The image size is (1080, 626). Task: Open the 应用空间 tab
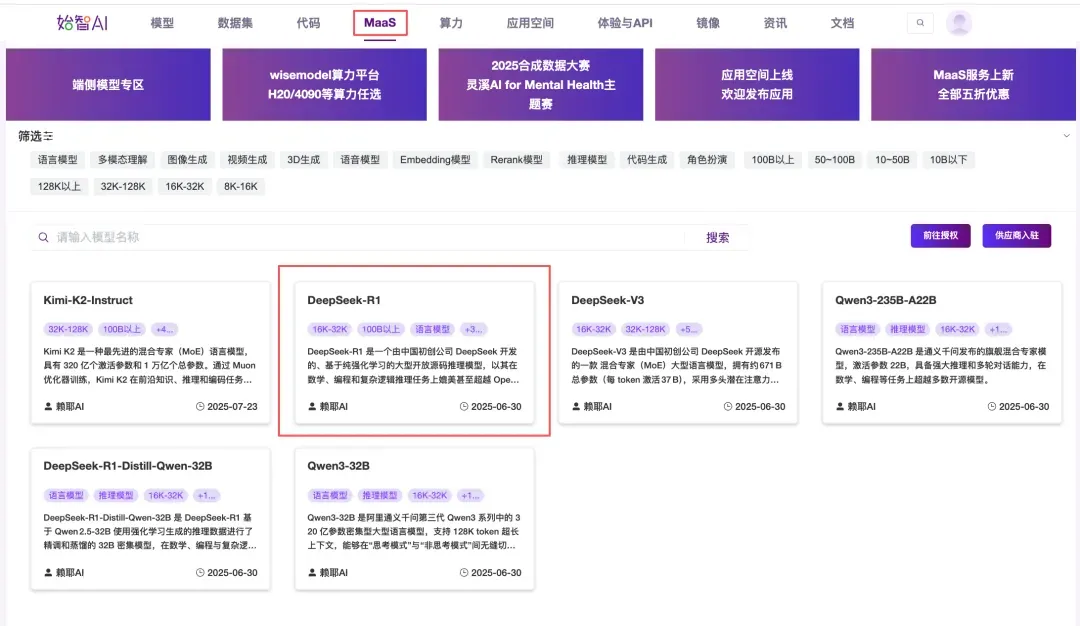pos(530,23)
